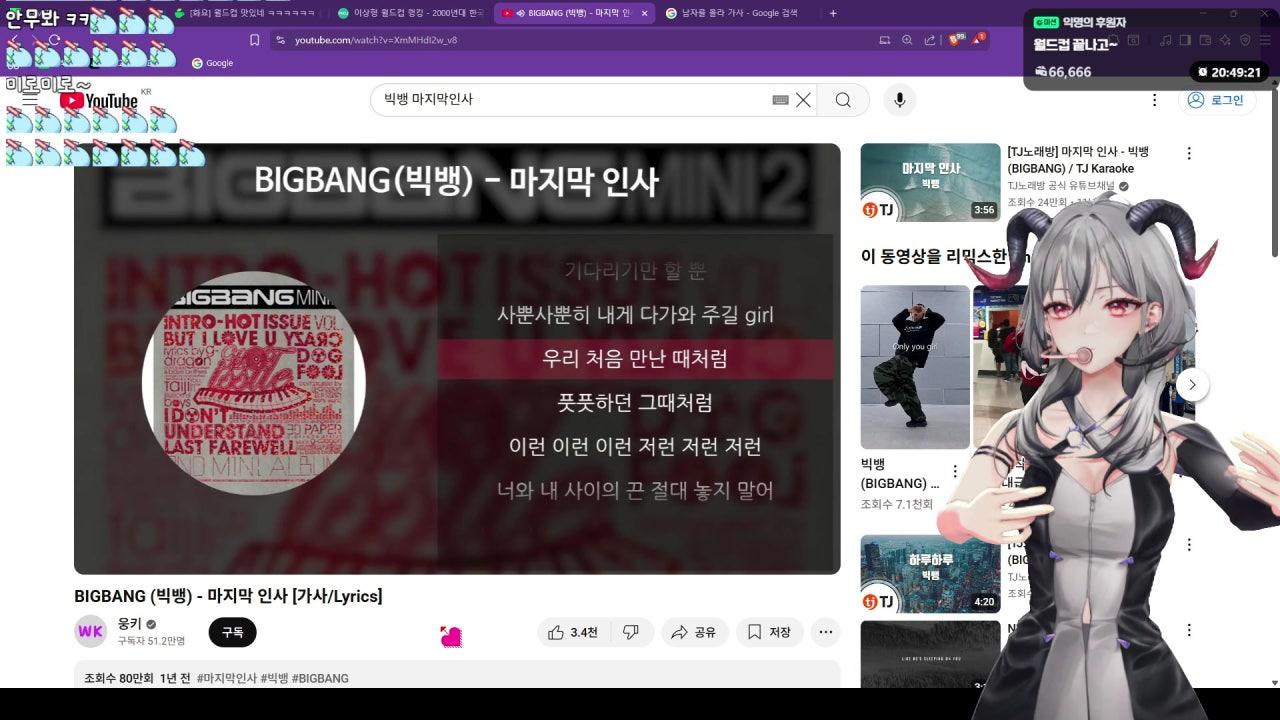Click the search field with 빅뱅 마지막인사
Image resolution: width=1280 pixels, height=720 pixels.
pos(570,100)
